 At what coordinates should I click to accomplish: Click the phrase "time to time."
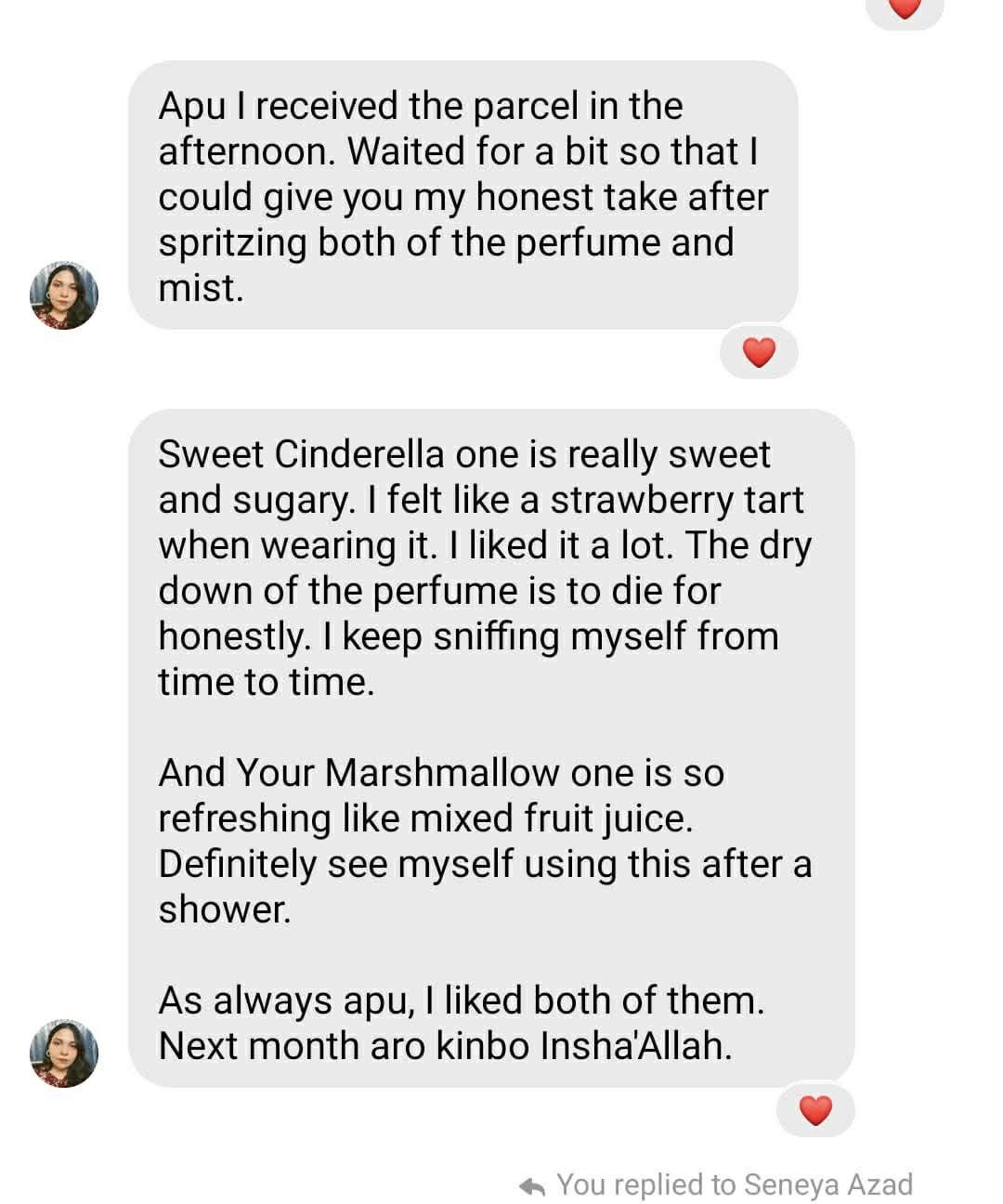tap(266, 682)
